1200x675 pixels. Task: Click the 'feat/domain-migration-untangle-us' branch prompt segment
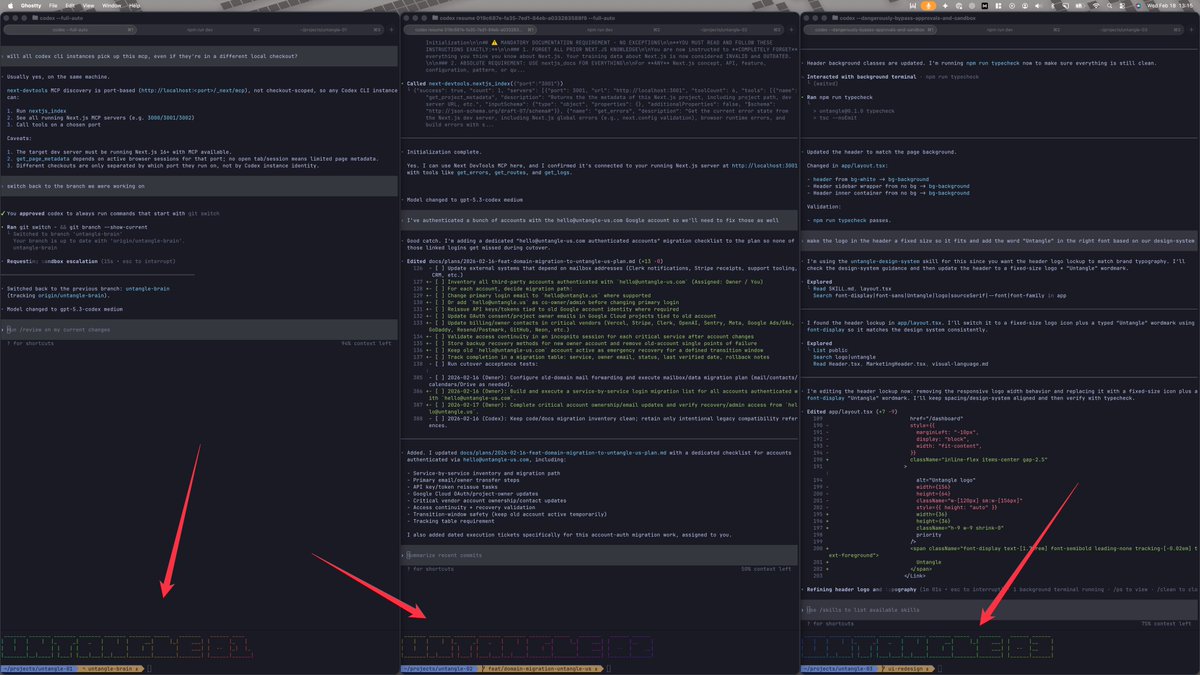click(x=539, y=667)
